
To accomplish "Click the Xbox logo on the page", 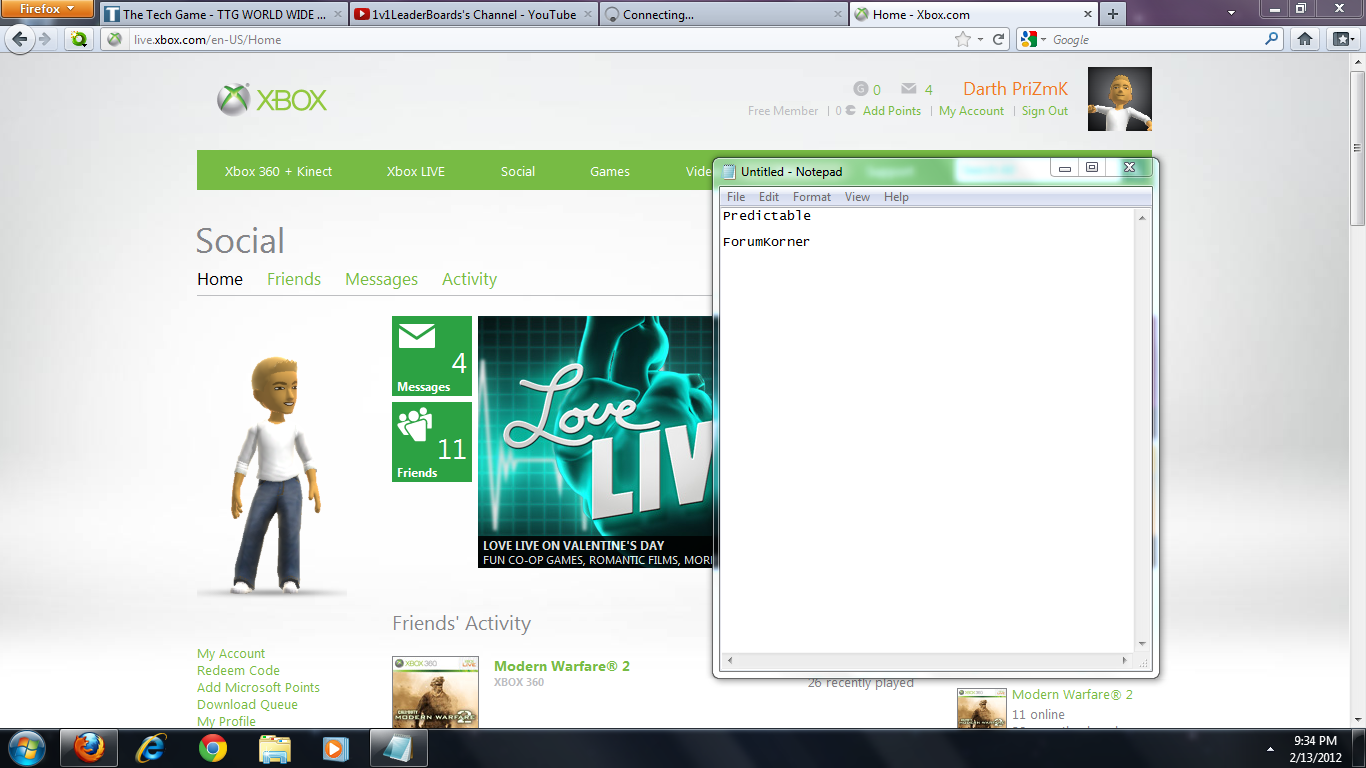I will coord(272,100).
